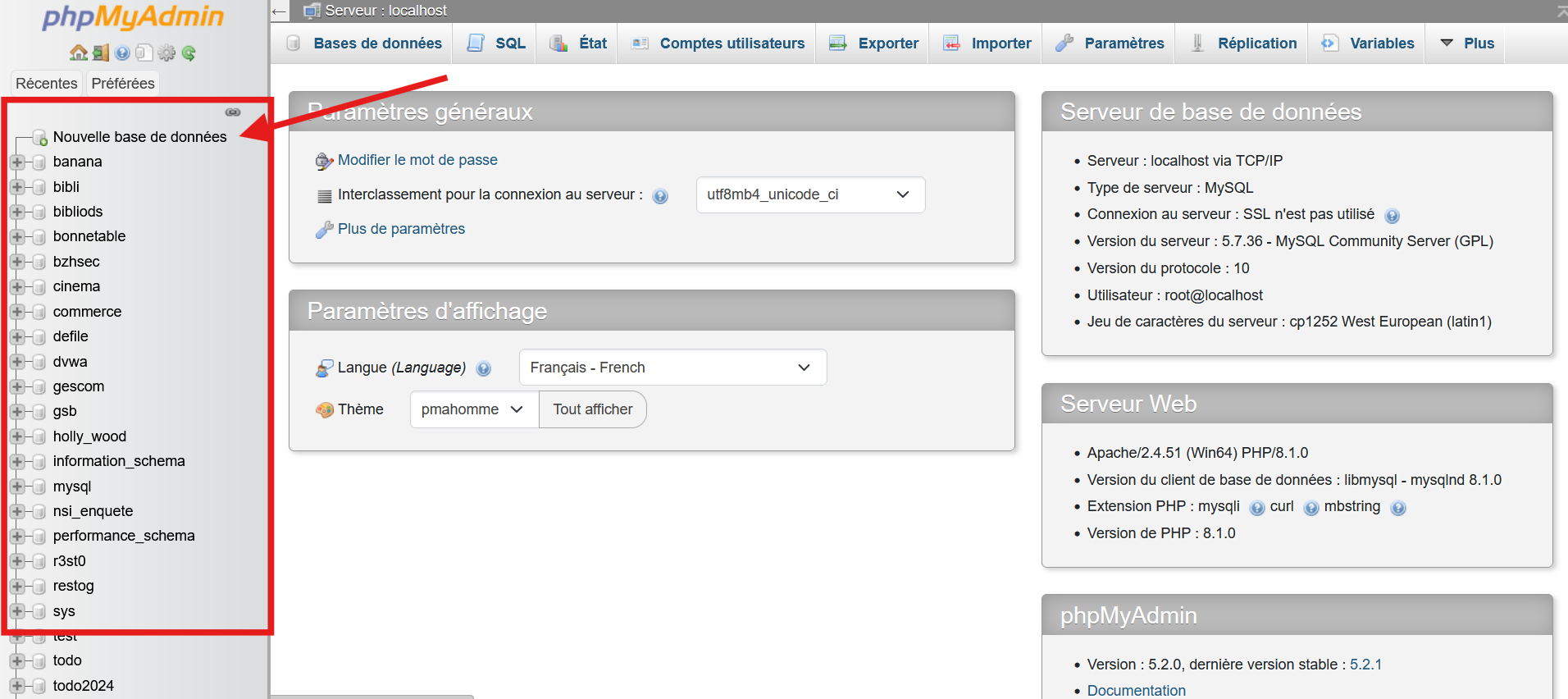Click the chain link icon in navigation panel

[x=233, y=112]
